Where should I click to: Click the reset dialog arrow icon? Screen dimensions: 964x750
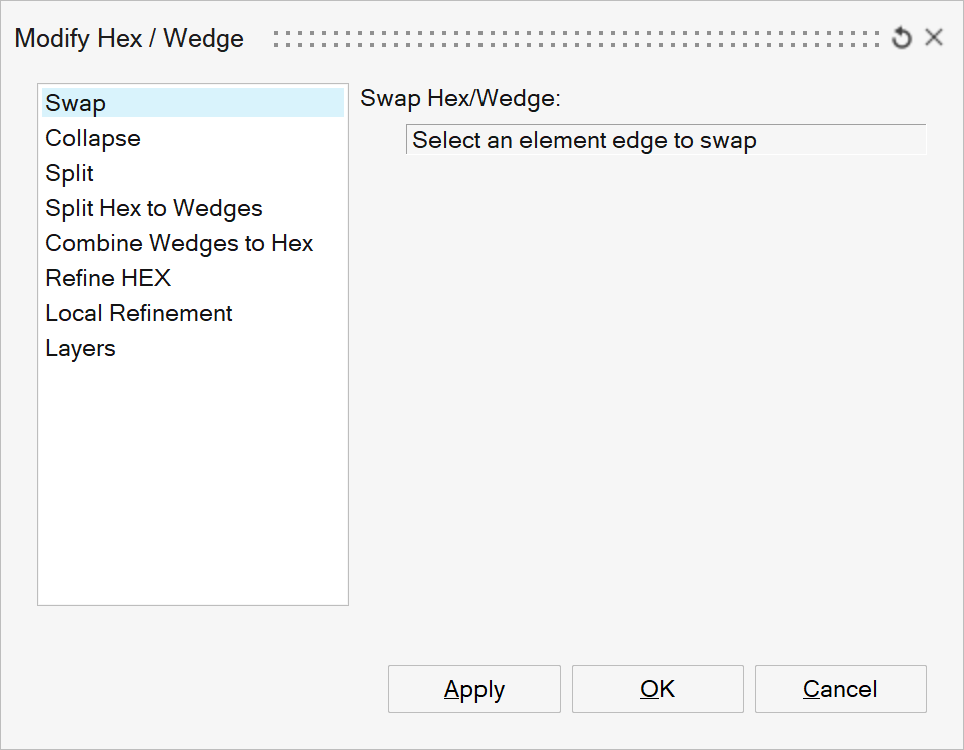(902, 38)
